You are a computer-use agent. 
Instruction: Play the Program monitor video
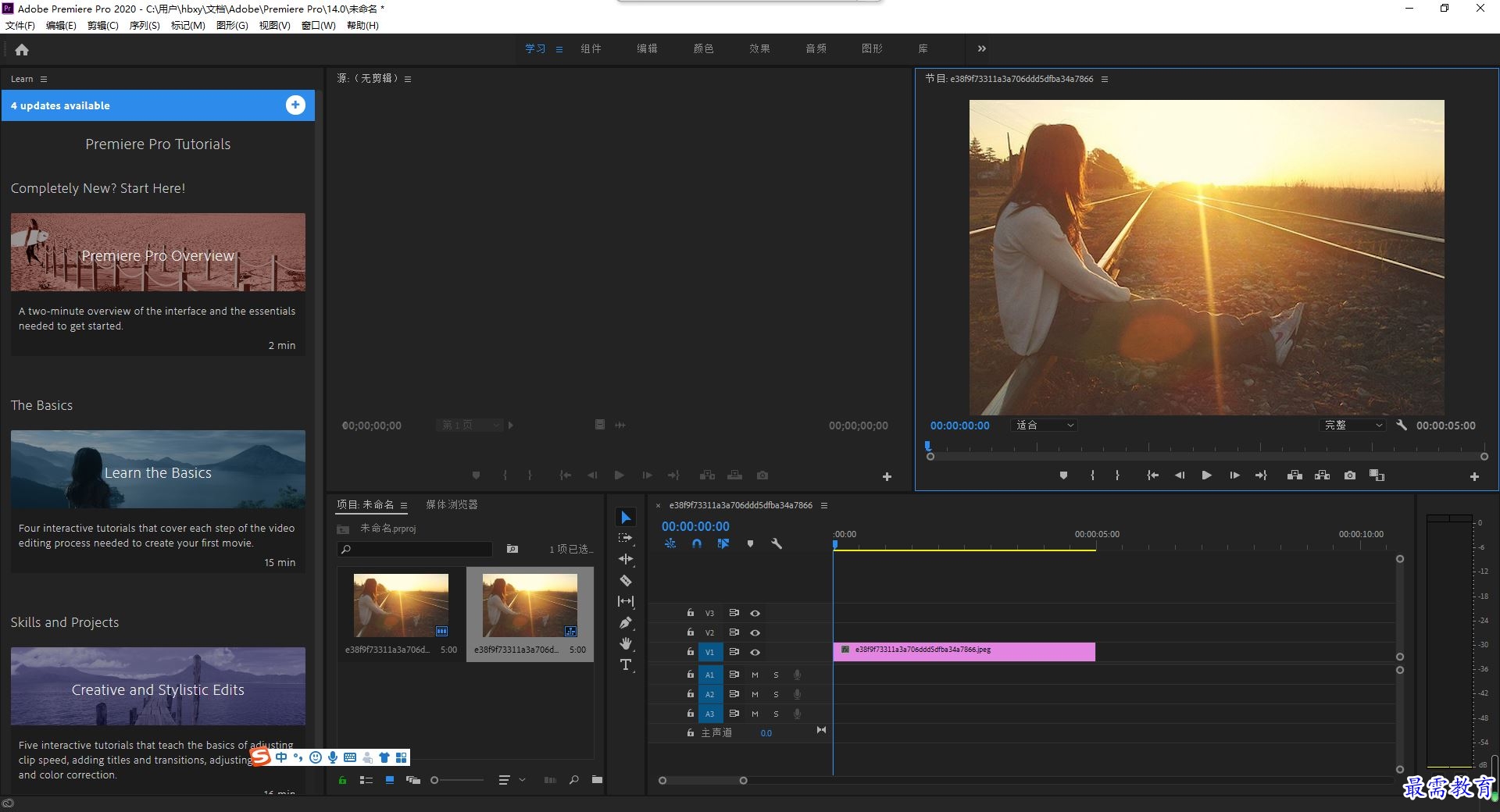click(1206, 475)
